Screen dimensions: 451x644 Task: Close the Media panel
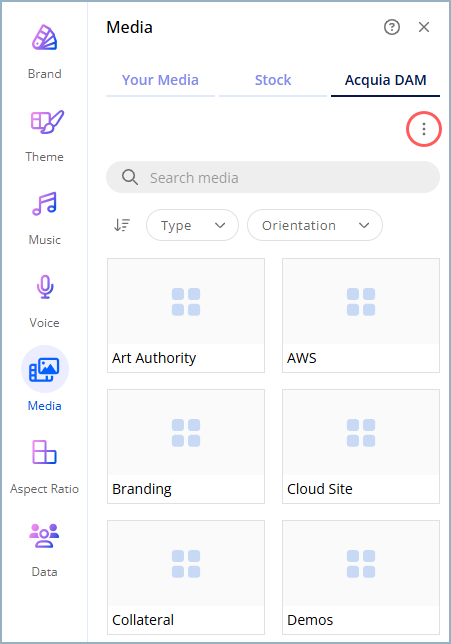coord(424,27)
